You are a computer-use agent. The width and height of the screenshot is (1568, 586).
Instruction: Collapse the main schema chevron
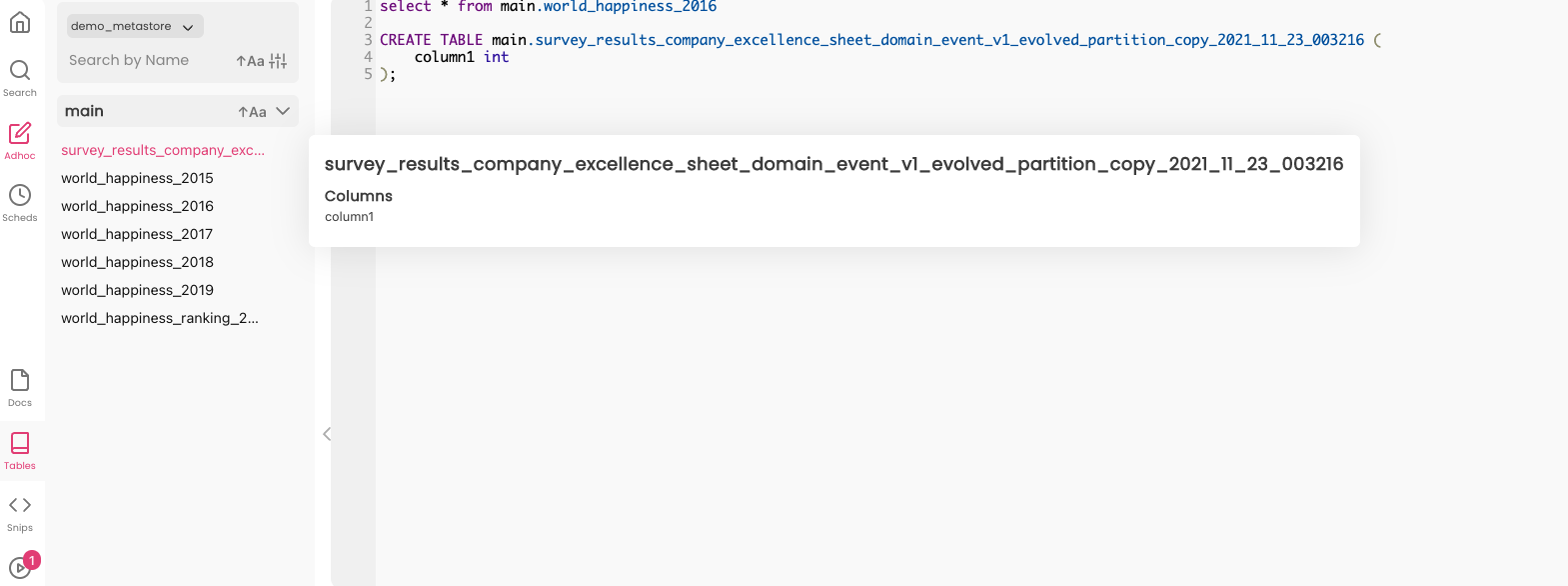[x=283, y=111]
